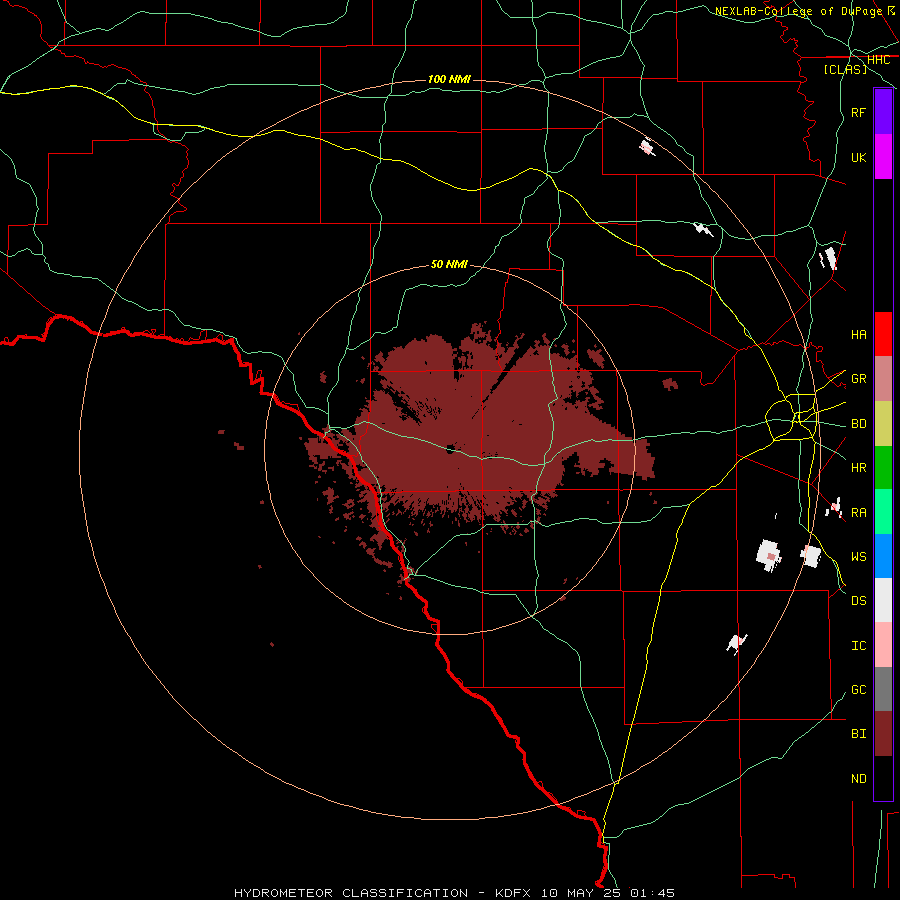Click the GR legend label
Screen dimensions: 900x900
tap(859, 379)
